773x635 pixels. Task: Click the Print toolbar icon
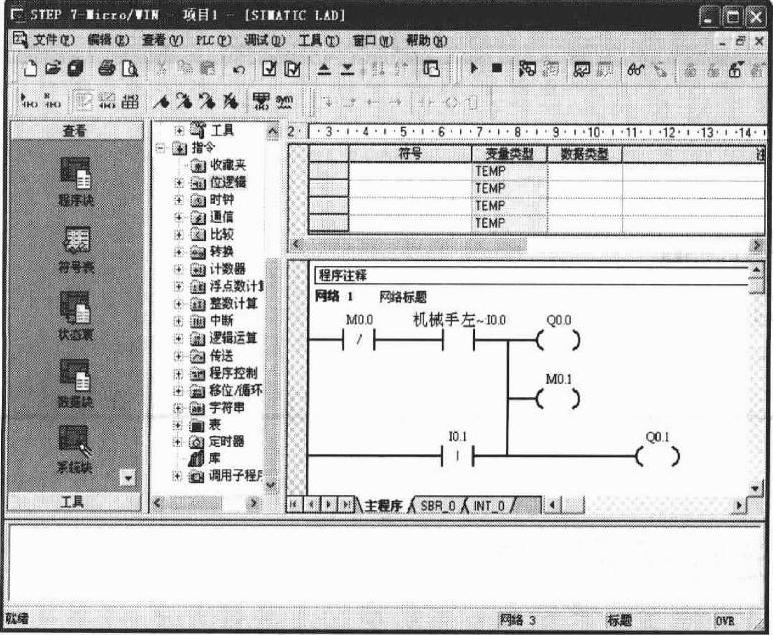106,68
